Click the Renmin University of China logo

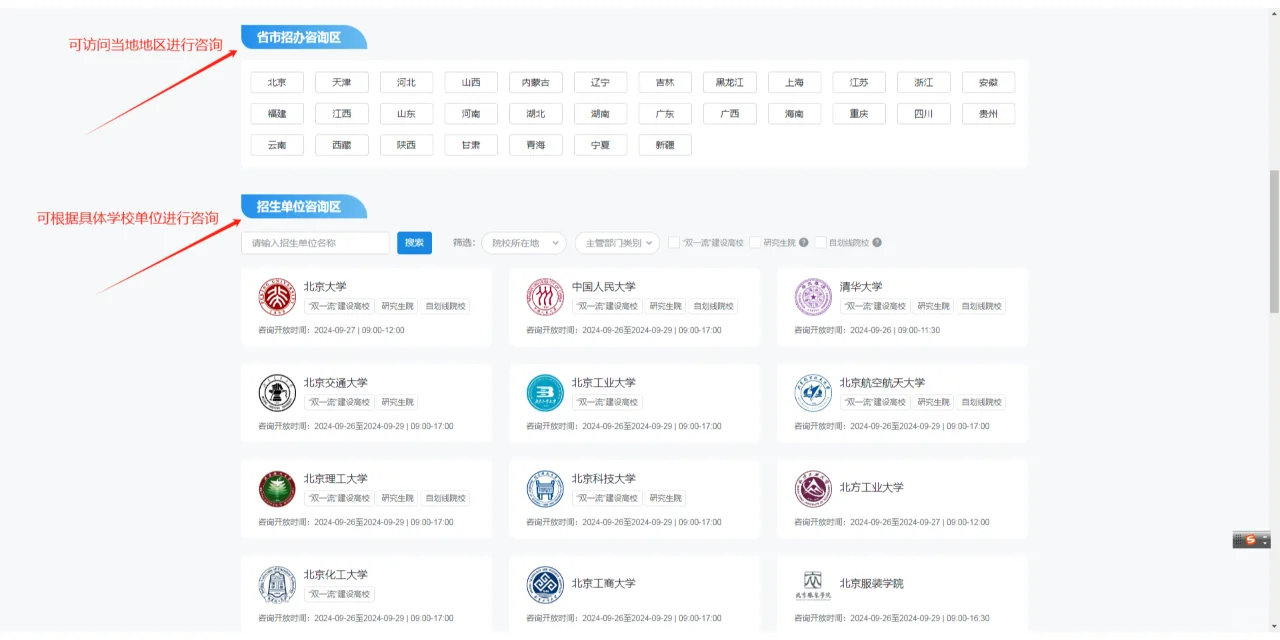[545, 296]
